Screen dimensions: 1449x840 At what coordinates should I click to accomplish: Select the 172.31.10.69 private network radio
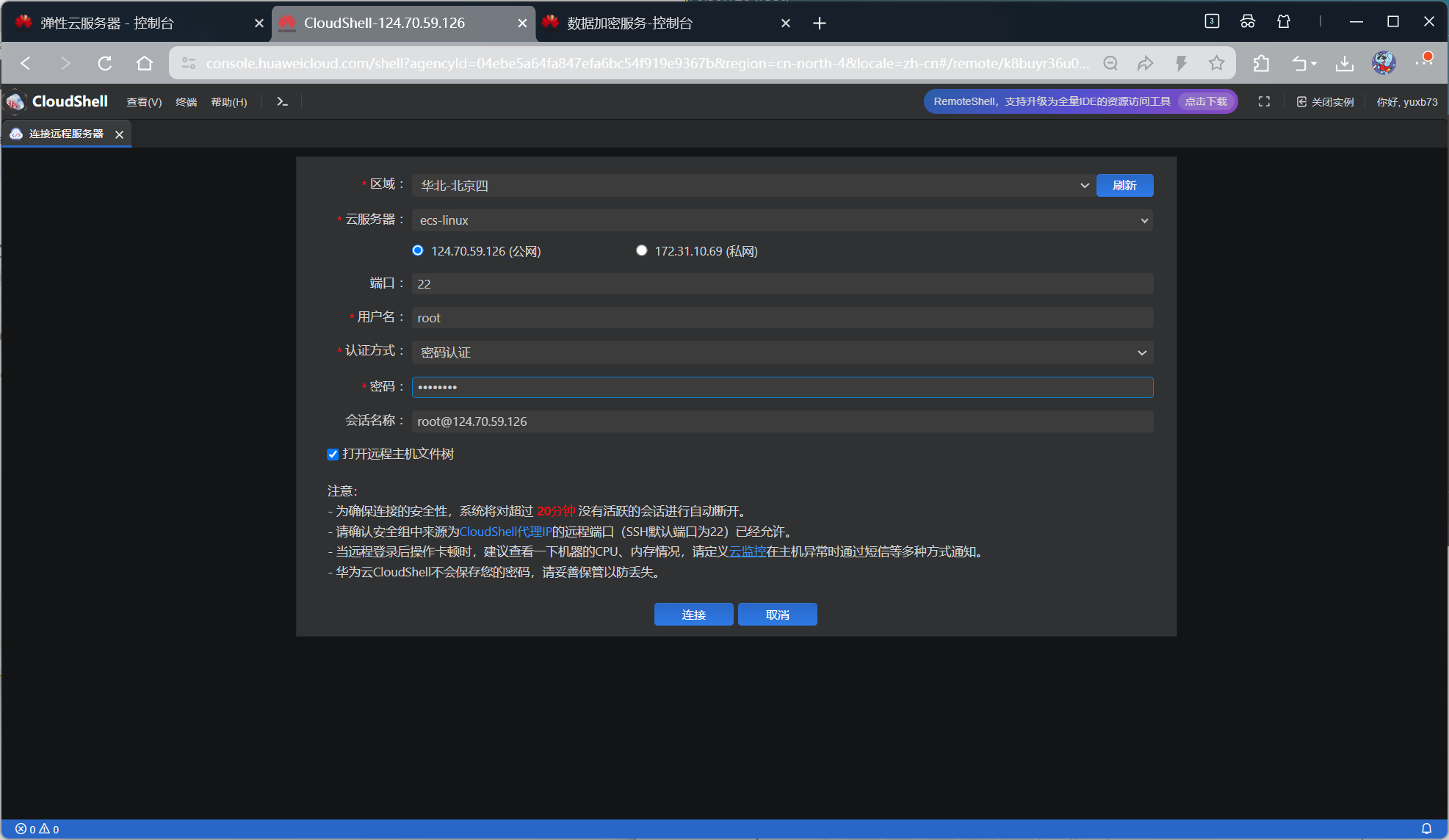(642, 250)
